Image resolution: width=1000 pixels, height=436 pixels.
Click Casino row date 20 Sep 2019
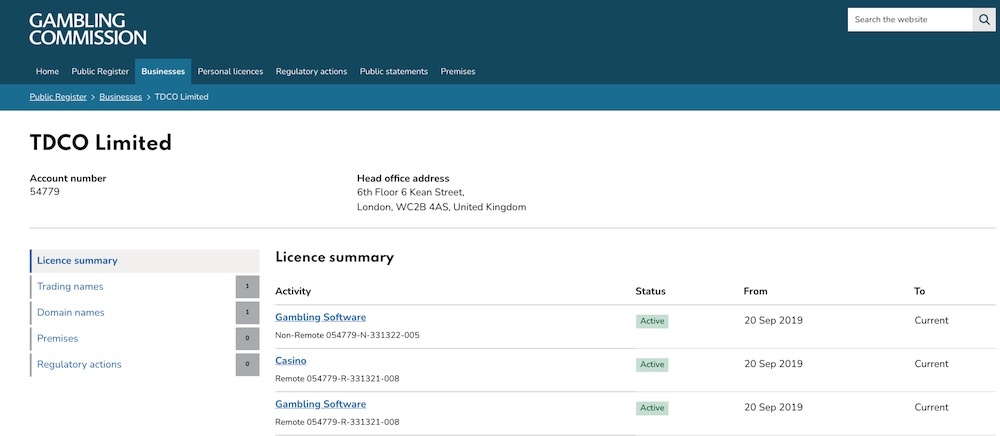coord(774,364)
